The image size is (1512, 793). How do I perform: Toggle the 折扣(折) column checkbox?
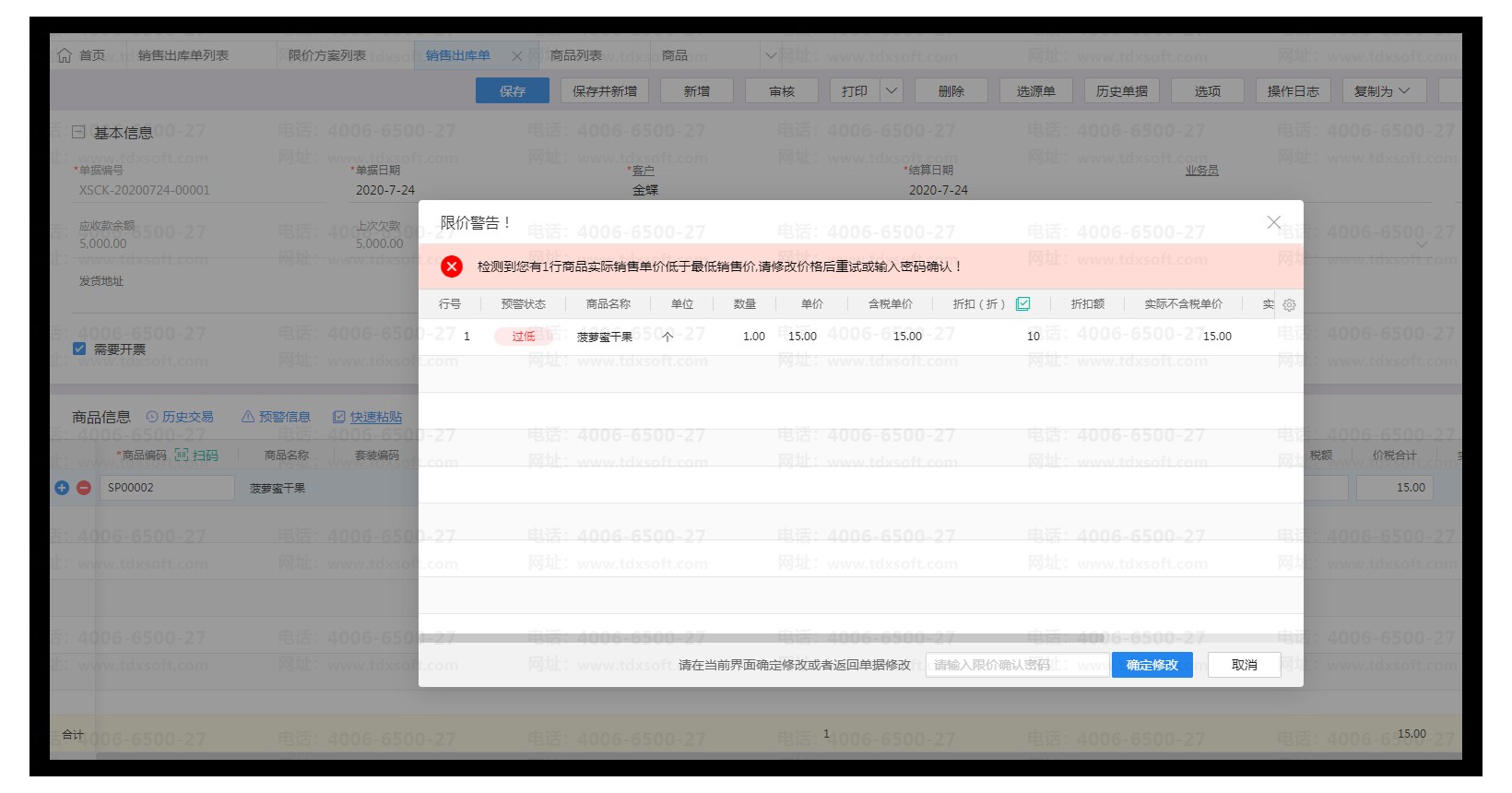pyautogui.click(x=1022, y=303)
